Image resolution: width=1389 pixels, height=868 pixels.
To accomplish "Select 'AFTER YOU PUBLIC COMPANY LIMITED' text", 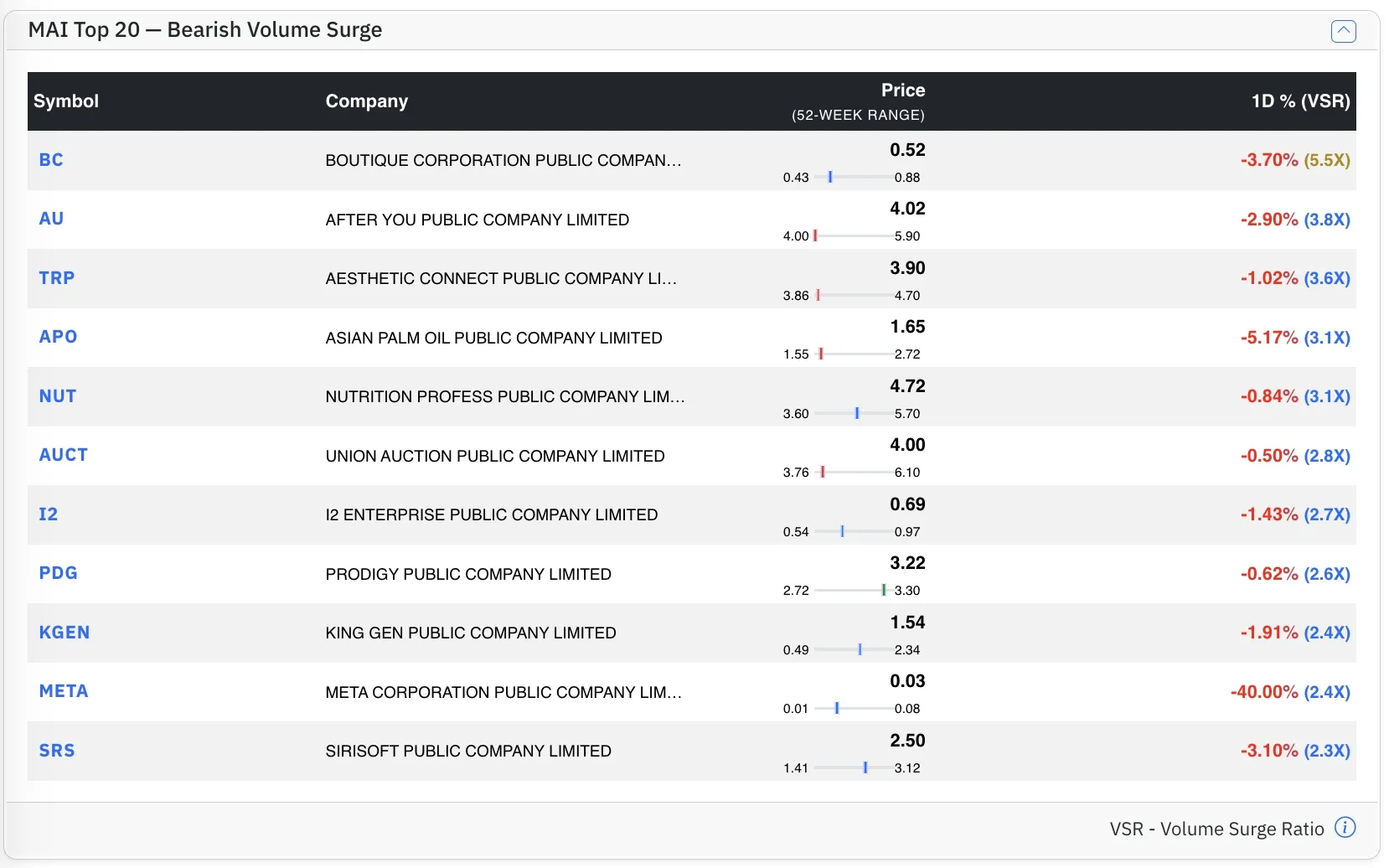I will pyautogui.click(x=478, y=220).
